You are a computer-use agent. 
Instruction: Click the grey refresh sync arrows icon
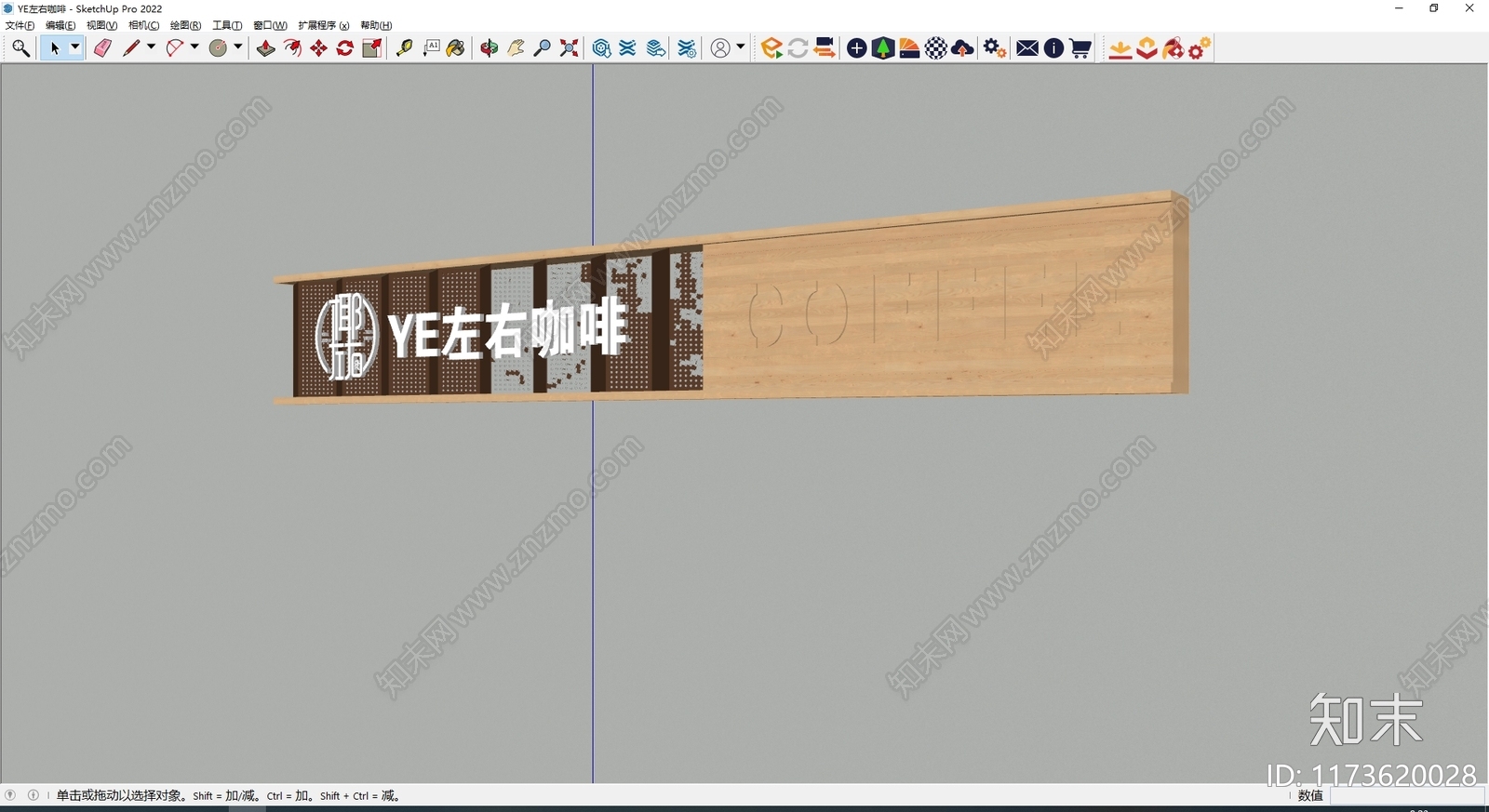(x=798, y=48)
